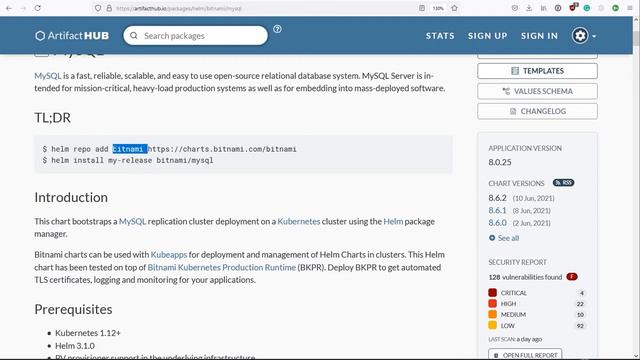Image resolution: width=640 pixels, height=360 pixels.
Task: Click the browser back arrow
Action: pos(9,8)
